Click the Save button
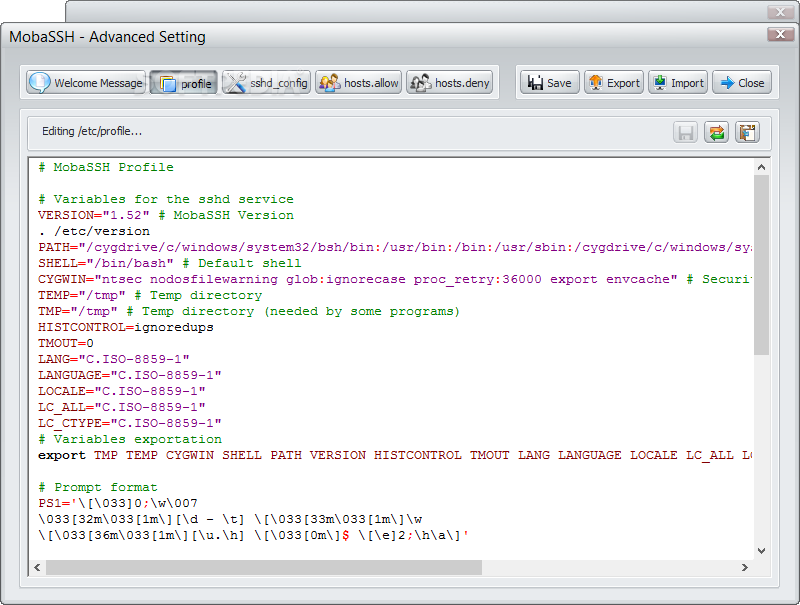The height and width of the screenshot is (605, 800). [x=549, y=83]
